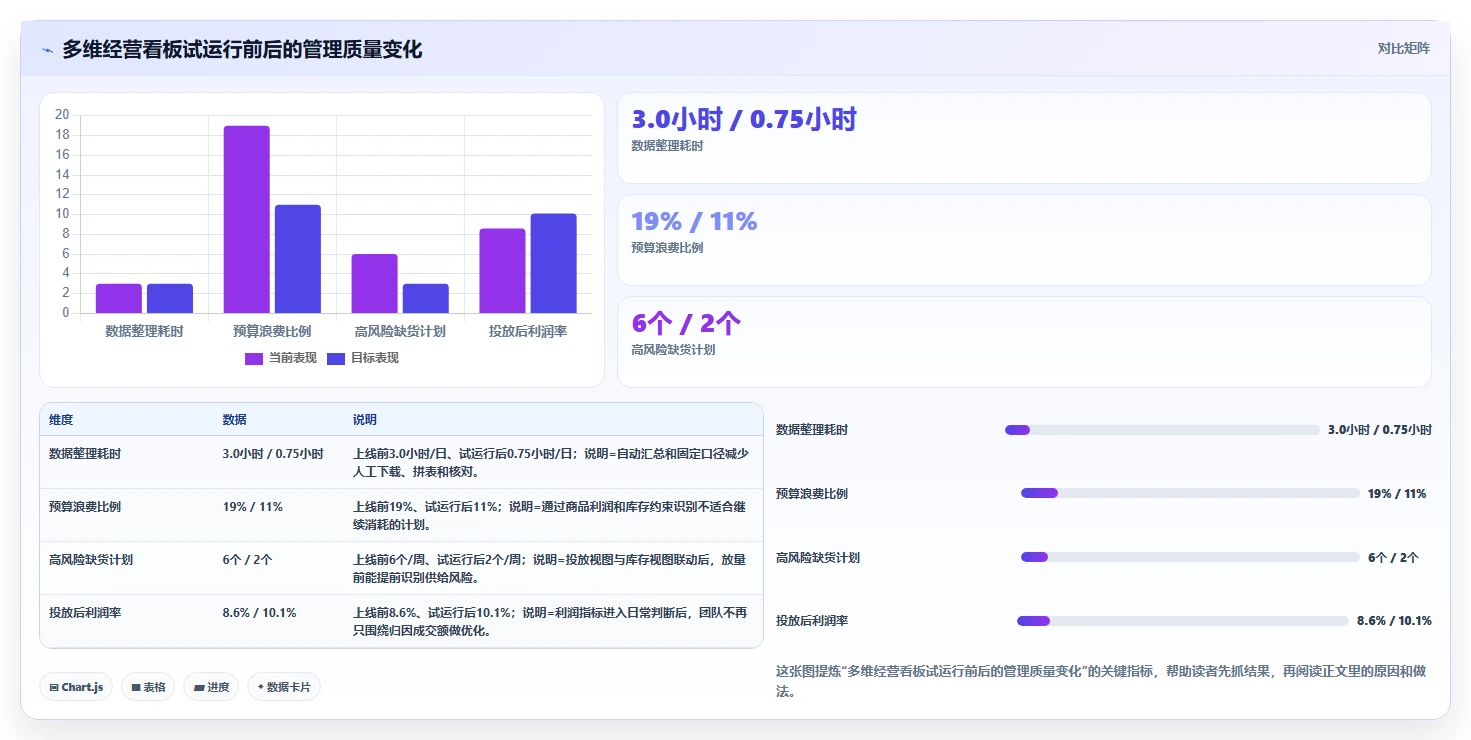Click the description starting 上线前19%

coord(550,516)
